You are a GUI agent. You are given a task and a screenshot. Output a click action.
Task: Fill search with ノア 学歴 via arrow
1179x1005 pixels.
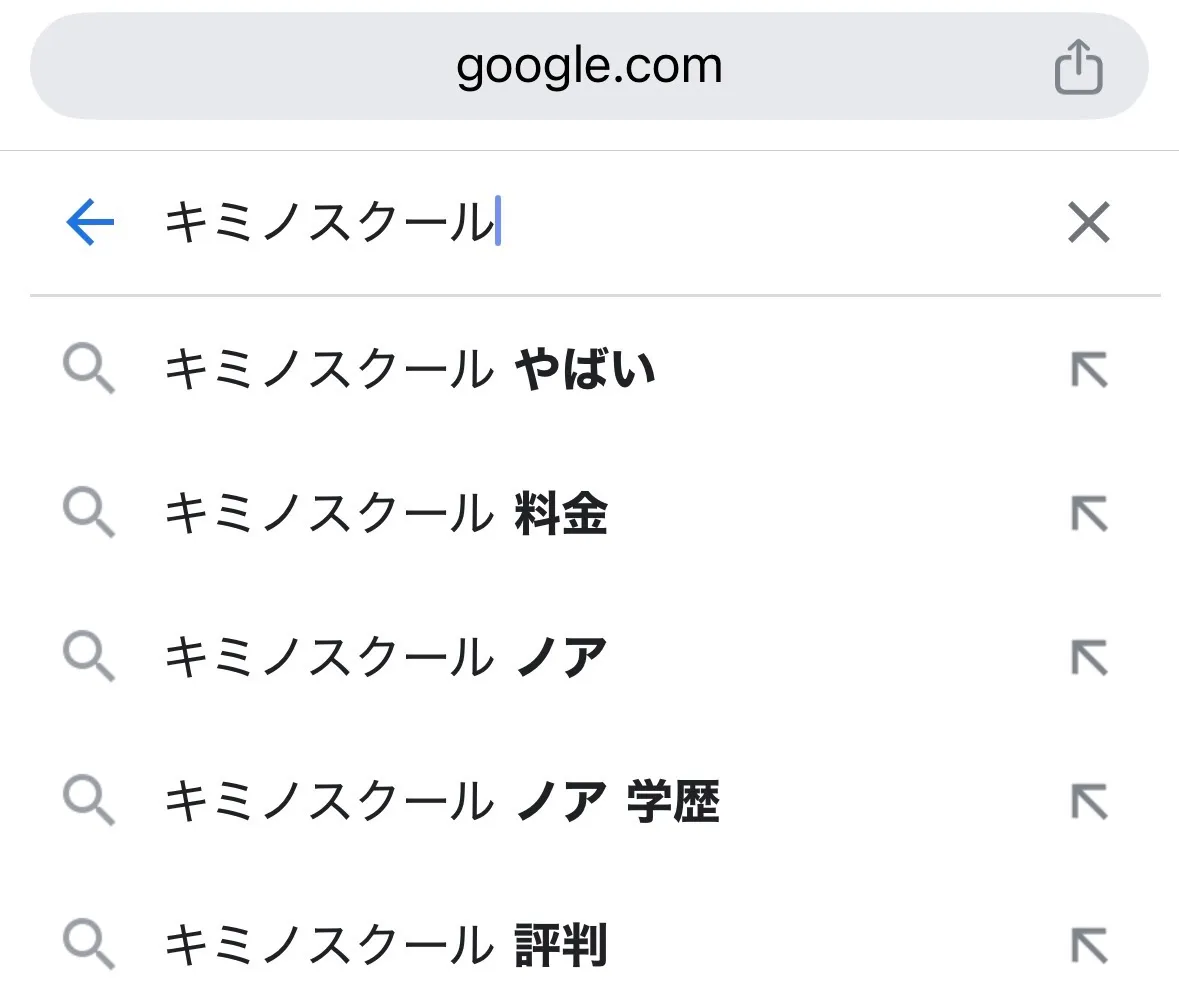tap(1088, 802)
